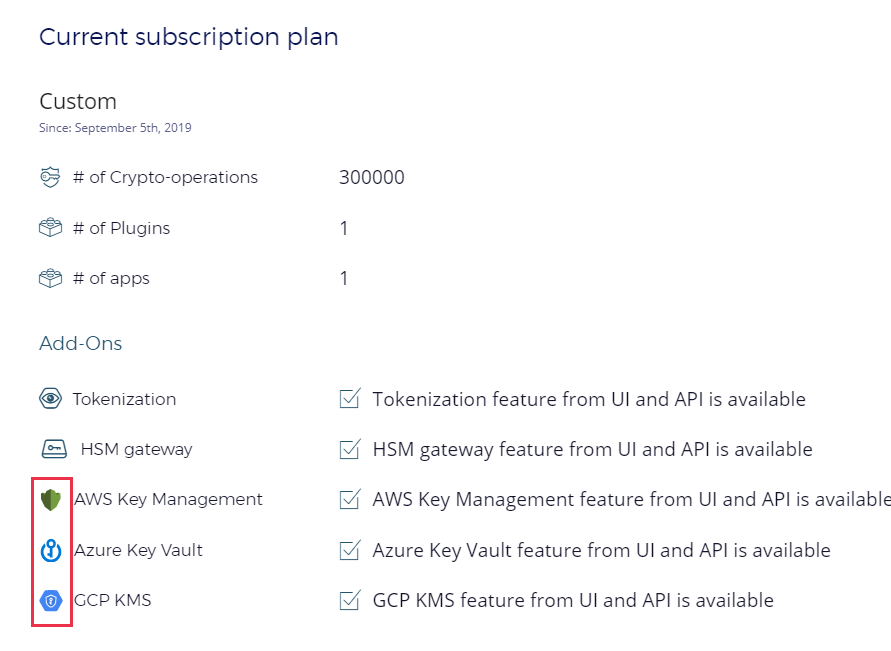Toggle the AWS Key Management feature checkbox
The height and width of the screenshot is (651, 891).
(350, 499)
